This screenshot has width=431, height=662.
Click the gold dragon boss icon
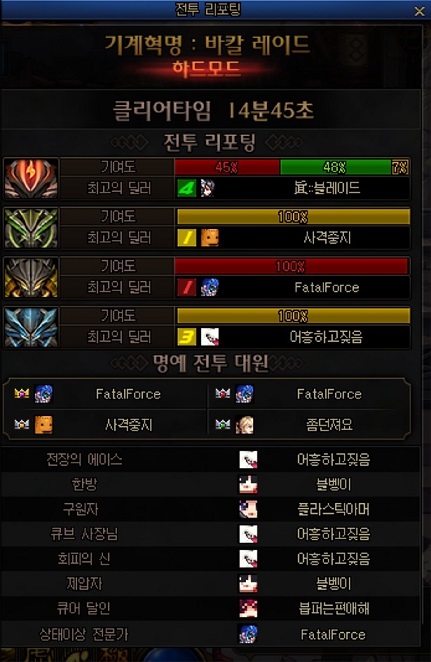tap(31, 277)
